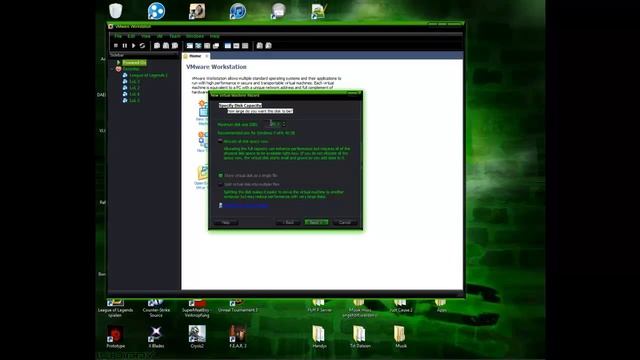The height and width of the screenshot is (360, 640).
Task: Open the Recycle Bin desktop icon
Action: coord(116,11)
